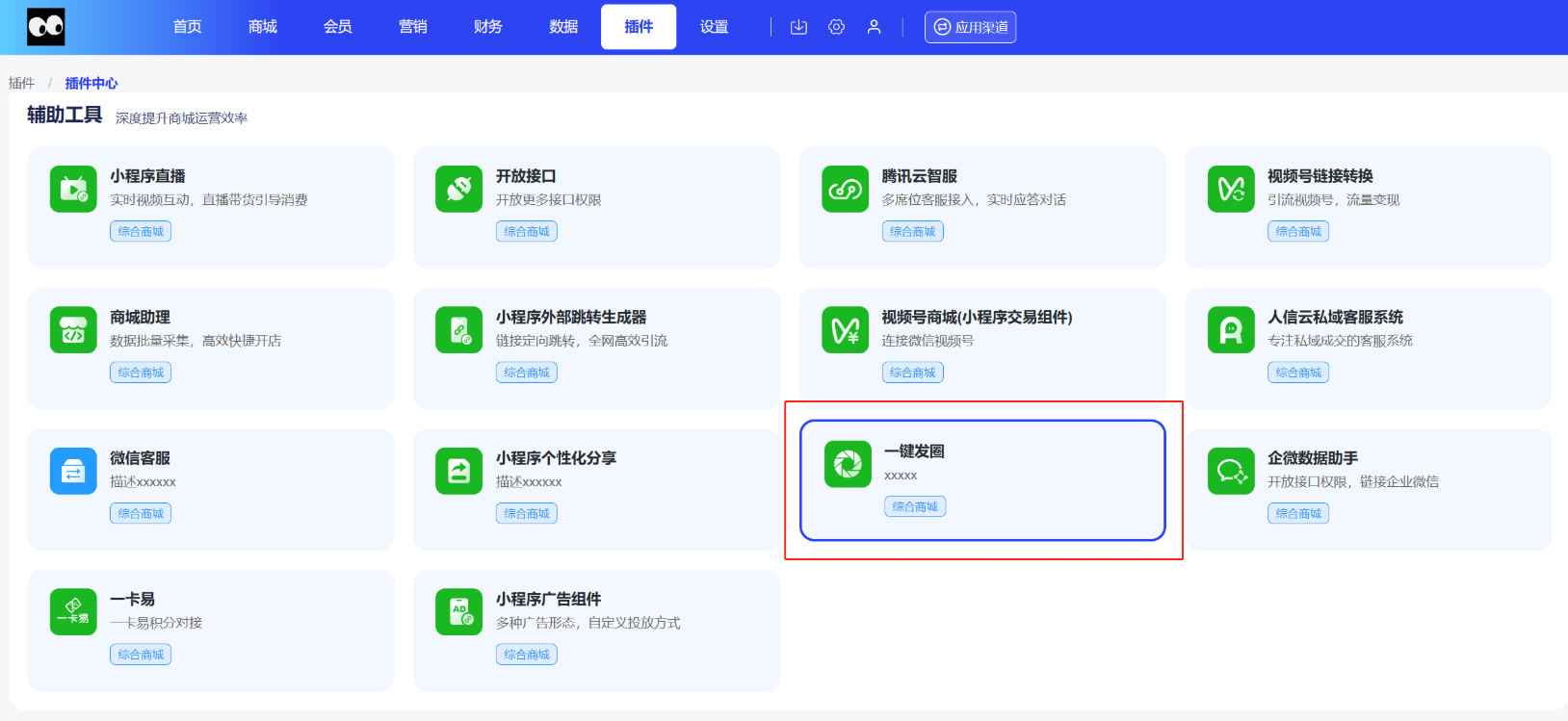The width and height of the screenshot is (1568, 721).
Task: Switch to the 首页 menu tab
Action: pos(187,27)
